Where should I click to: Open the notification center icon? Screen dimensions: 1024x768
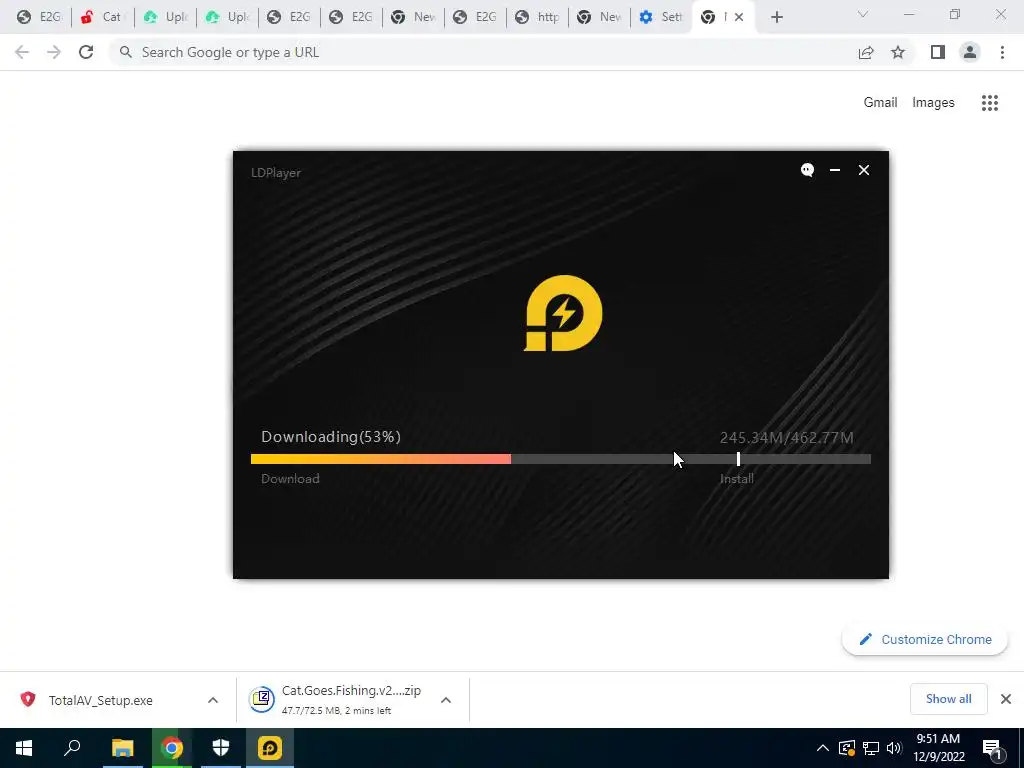(992, 748)
